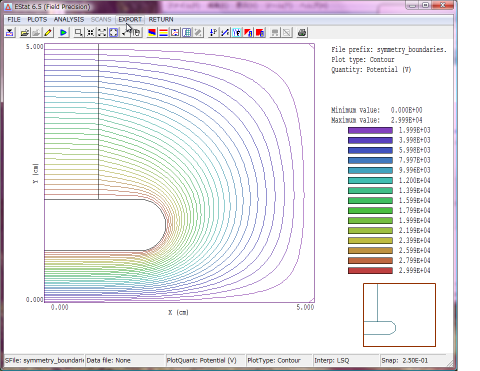
Task: Click the red plot limits icon
Action: click(175, 33)
